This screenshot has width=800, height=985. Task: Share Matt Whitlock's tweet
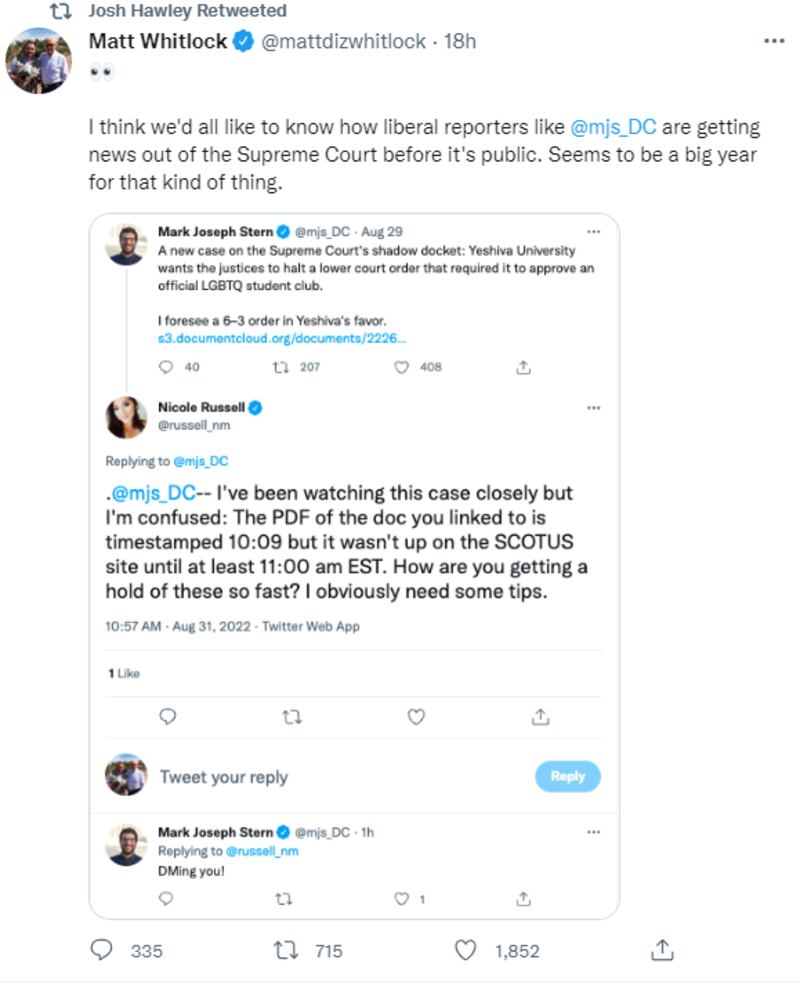661,950
